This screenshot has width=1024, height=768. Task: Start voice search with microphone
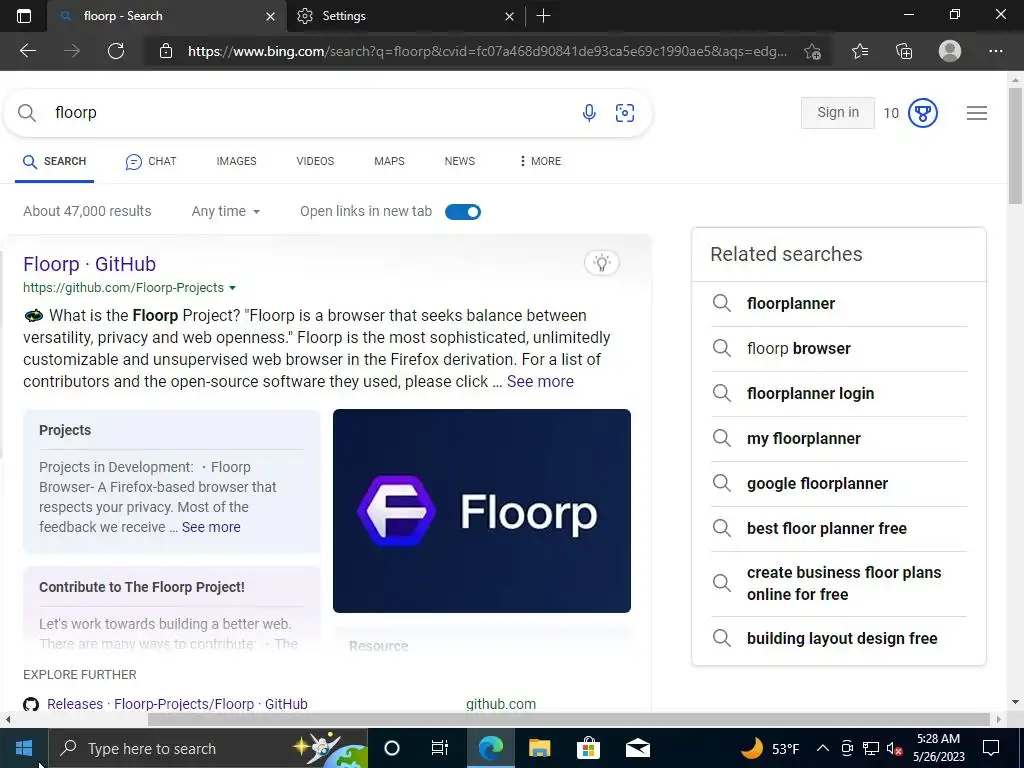pyautogui.click(x=588, y=113)
